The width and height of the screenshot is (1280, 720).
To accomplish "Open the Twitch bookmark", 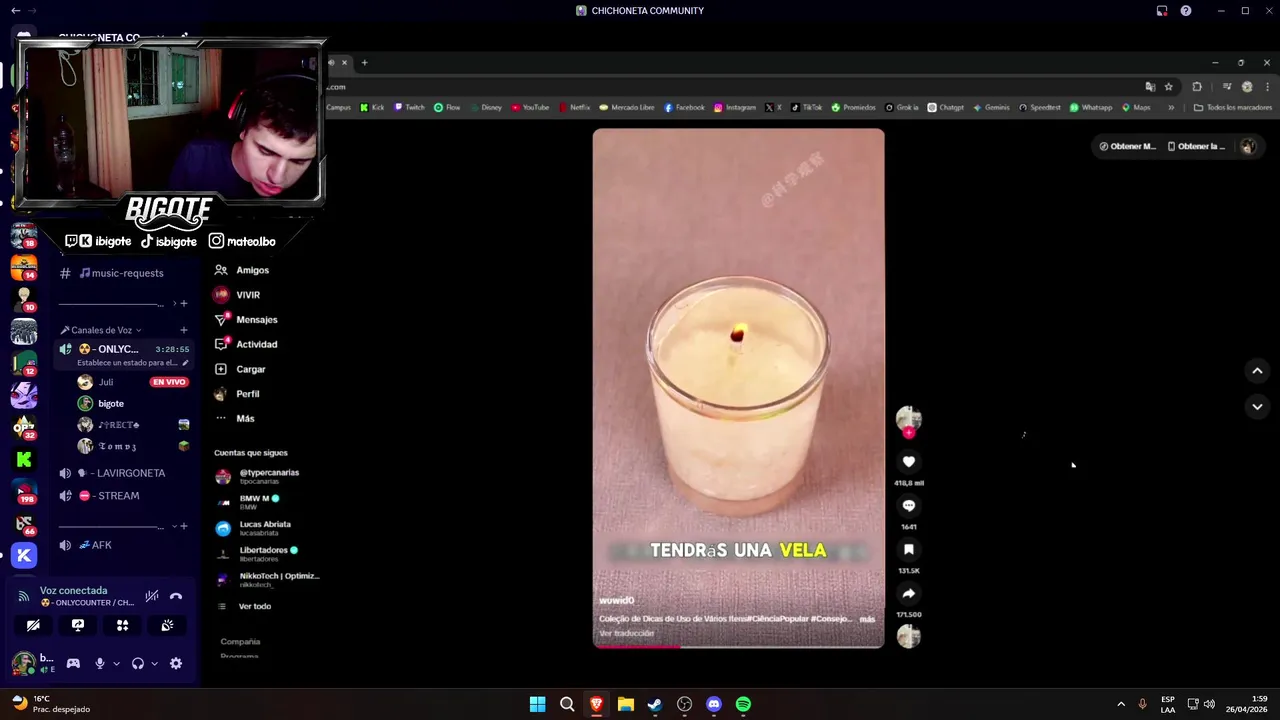I will point(410,107).
